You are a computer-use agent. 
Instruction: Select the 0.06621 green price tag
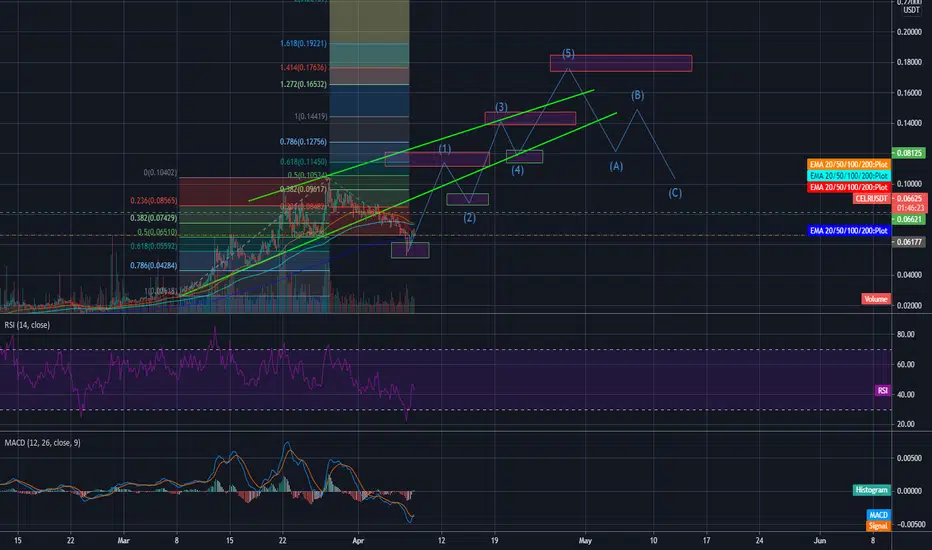point(909,219)
